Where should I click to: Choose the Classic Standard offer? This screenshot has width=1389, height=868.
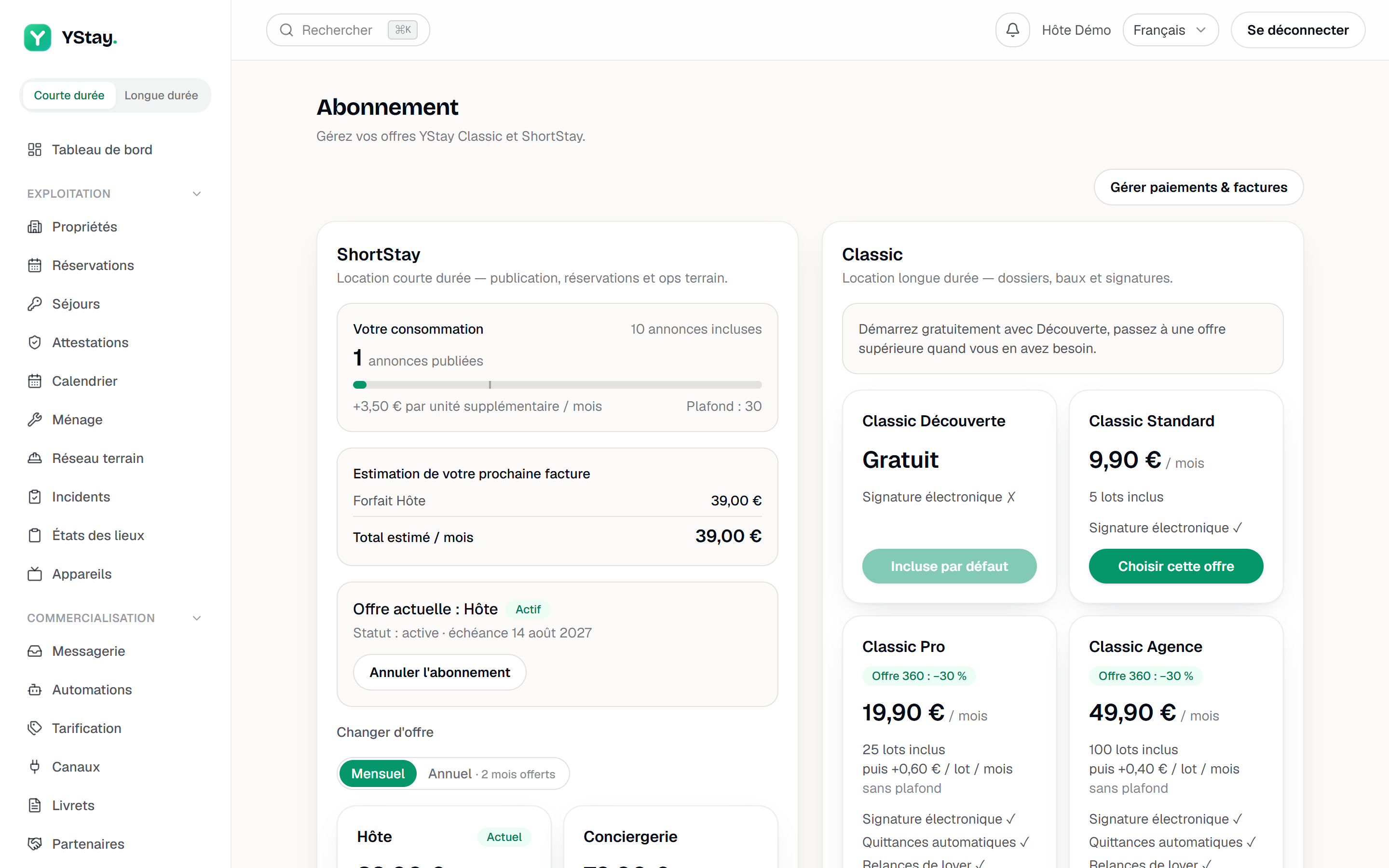pos(1175,566)
